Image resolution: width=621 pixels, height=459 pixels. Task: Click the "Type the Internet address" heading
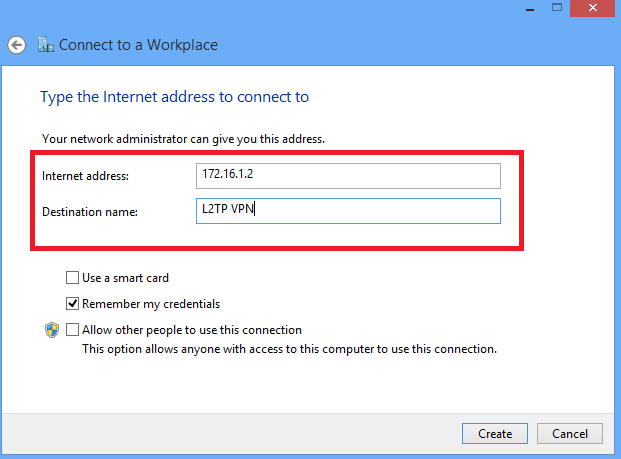(175, 97)
